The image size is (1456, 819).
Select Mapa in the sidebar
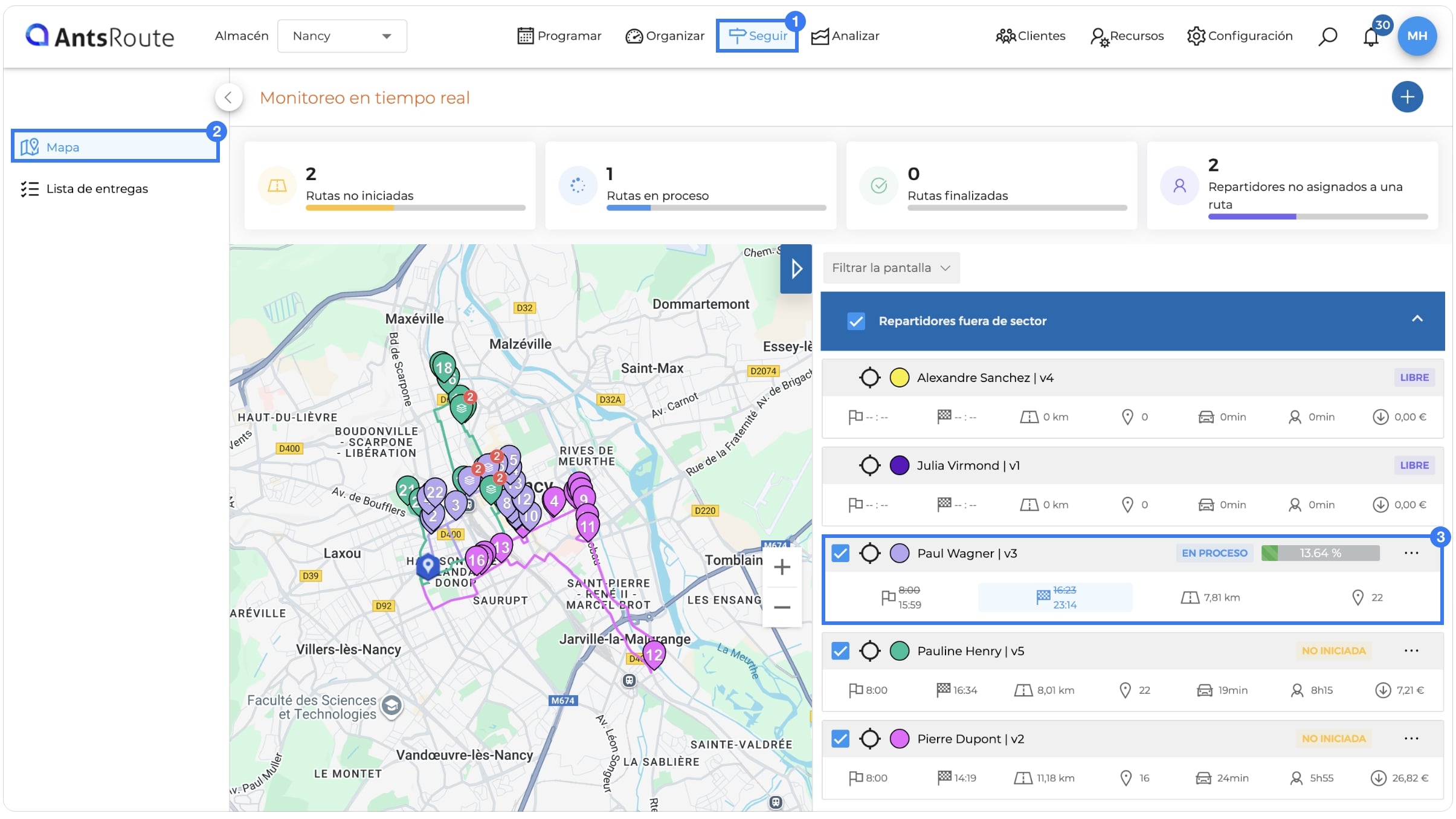tap(115, 147)
